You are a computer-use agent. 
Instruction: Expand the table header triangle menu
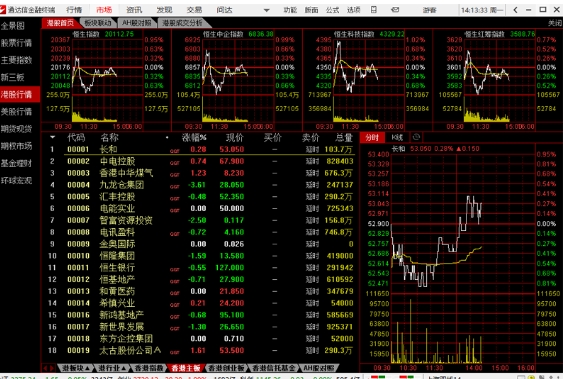pos(53,137)
